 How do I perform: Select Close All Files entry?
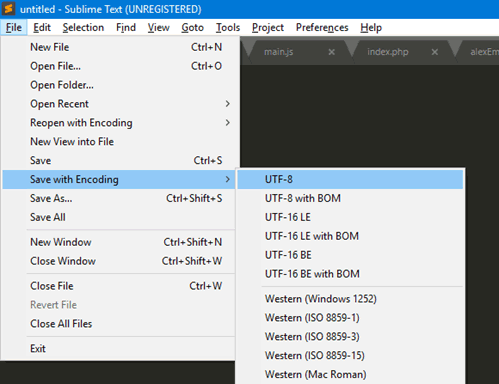(119, 324)
